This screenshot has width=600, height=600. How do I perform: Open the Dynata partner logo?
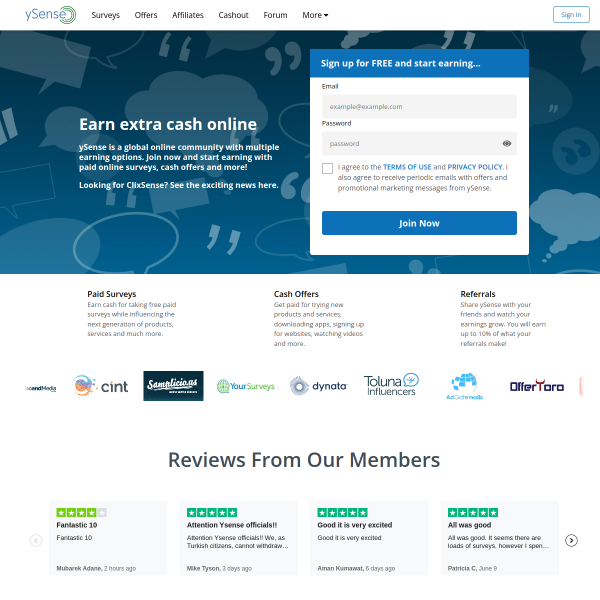[x=318, y=386]
